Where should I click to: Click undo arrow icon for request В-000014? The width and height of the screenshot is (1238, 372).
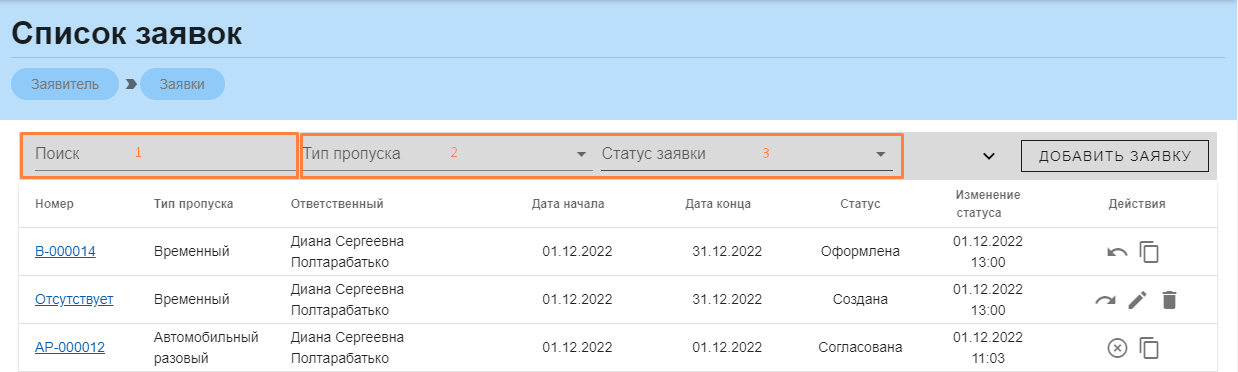(1118, 252)
